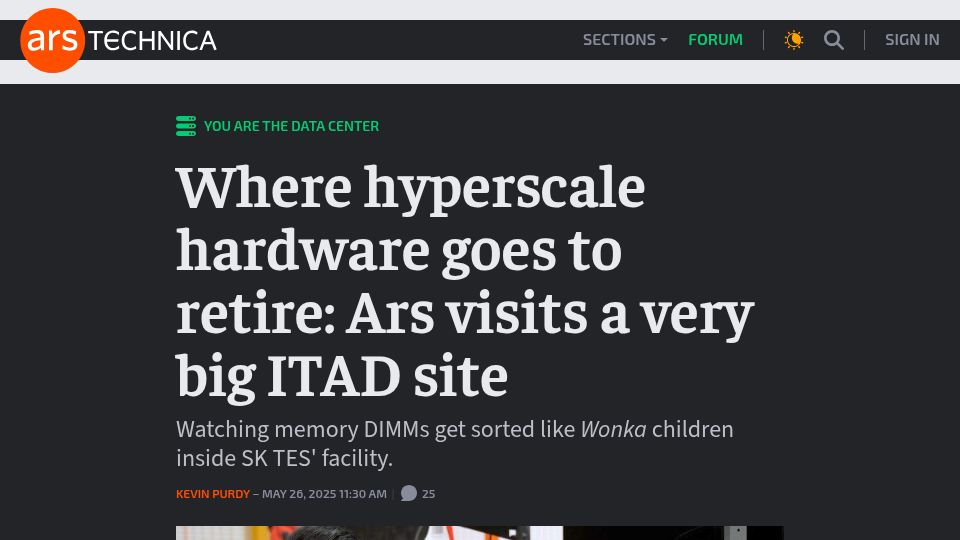This screenshot has height=540, width=960.
Task: Open author Kevin Purdy's profile
Action: 213,494
